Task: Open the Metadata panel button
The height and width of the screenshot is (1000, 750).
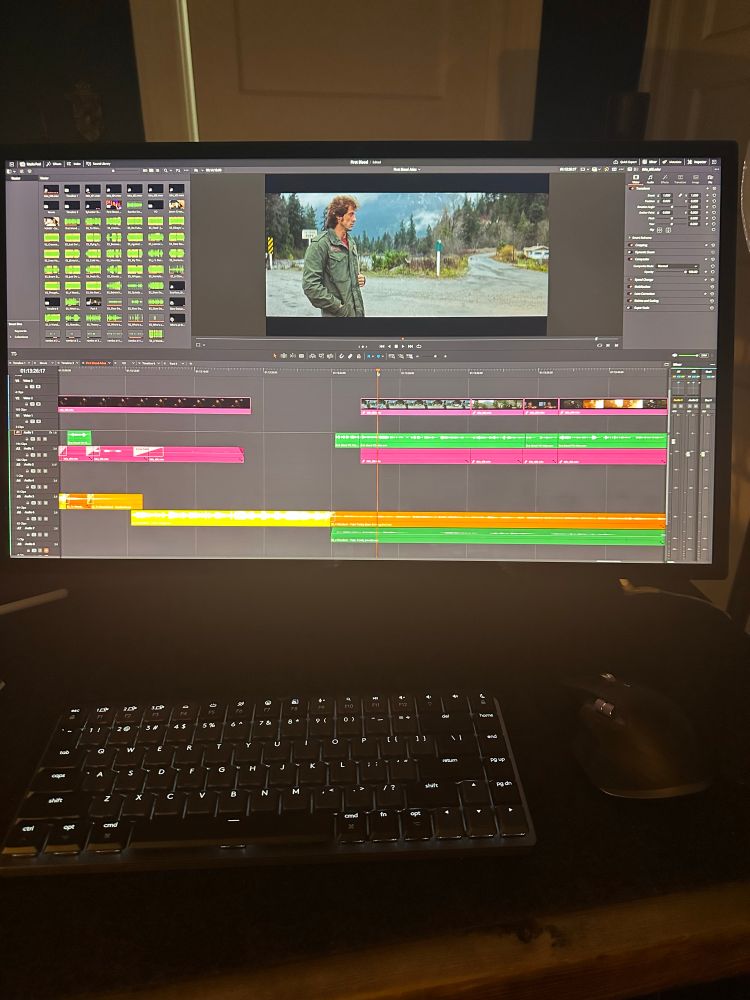Action: pyautogui.click(x=672, y=162)
